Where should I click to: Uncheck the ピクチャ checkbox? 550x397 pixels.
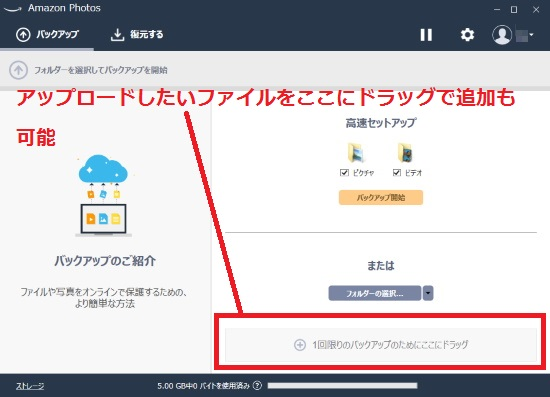pos(344,173)
